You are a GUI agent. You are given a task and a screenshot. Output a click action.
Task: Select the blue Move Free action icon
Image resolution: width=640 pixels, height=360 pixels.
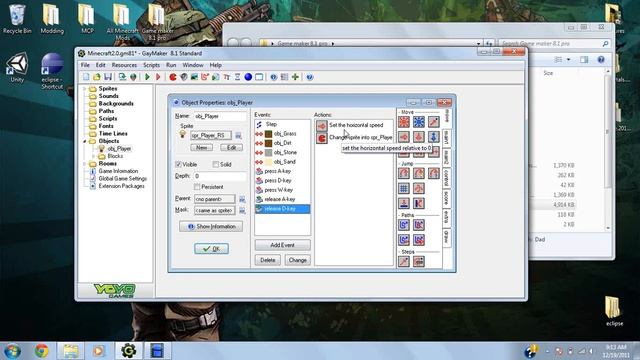coord(419,122)
